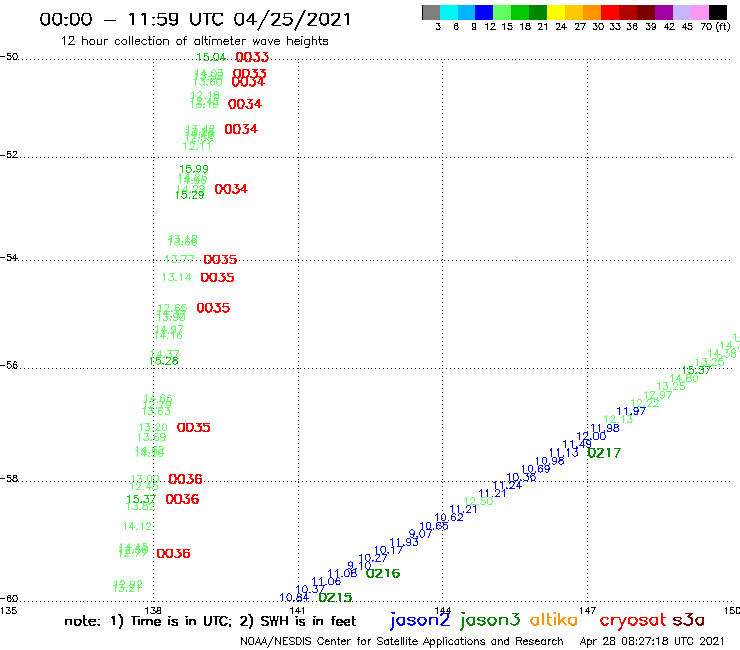
Task: Click the green wave height '12.13'
Action: tap(618, 419)
